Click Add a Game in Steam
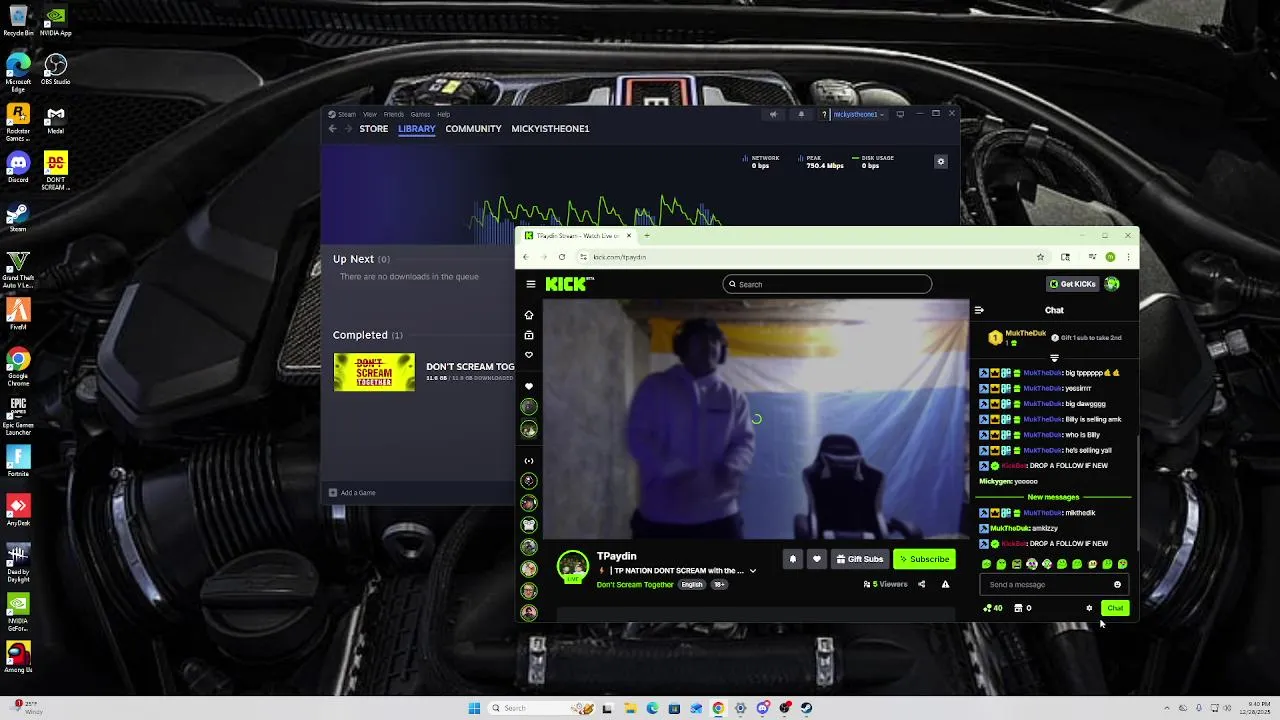This screenshot has height=720, width=1280. tap(352, 492)
